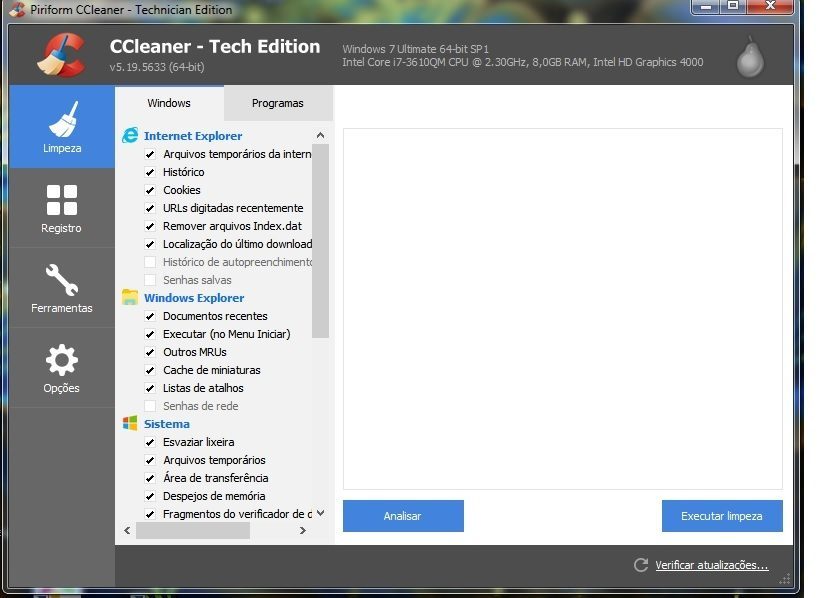
Task: Click the Executar limpeza button
Action: pos(721,516)
